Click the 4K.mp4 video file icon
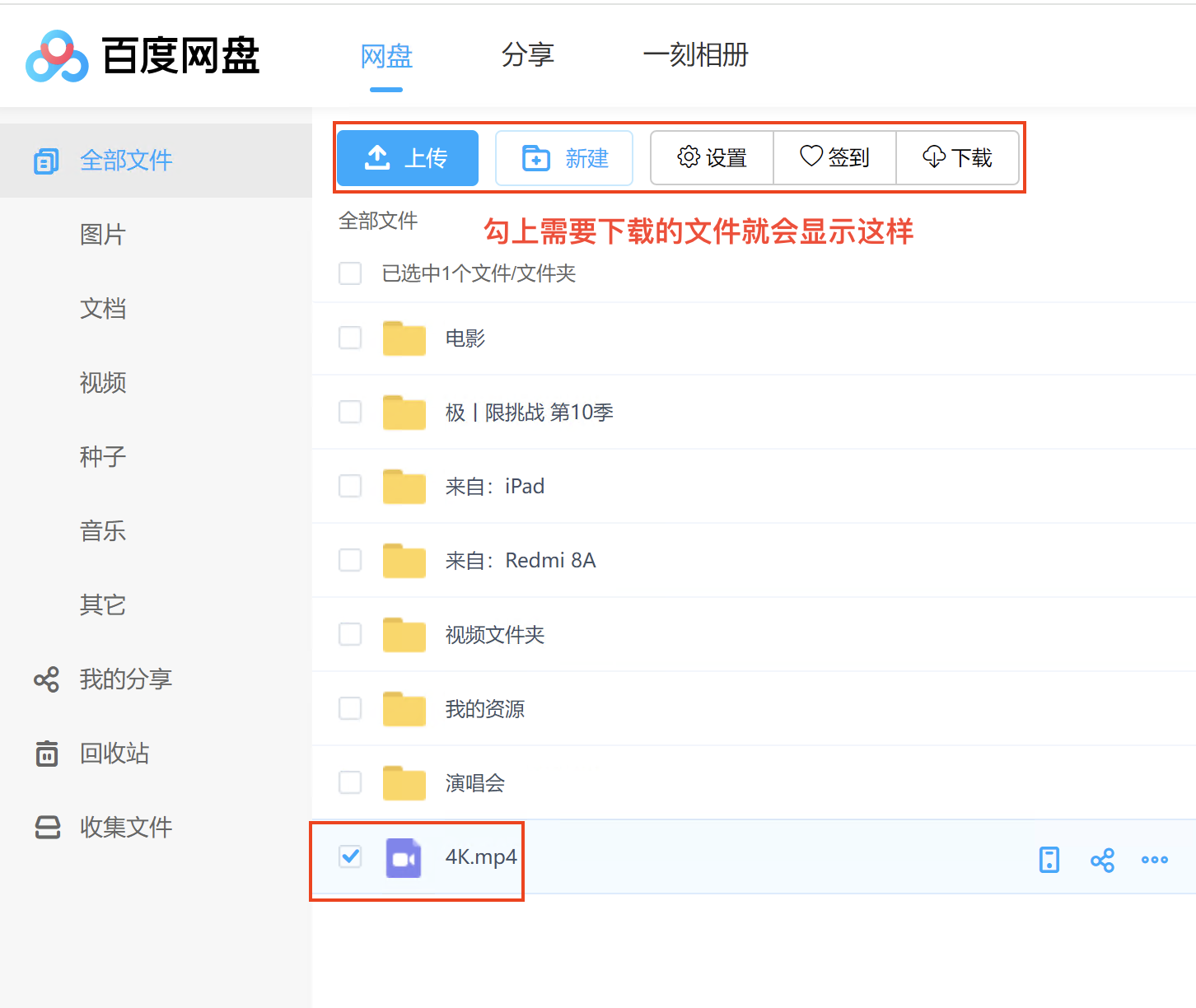The height and width of the screenshot is (1008, 1196). coord(404,857)
